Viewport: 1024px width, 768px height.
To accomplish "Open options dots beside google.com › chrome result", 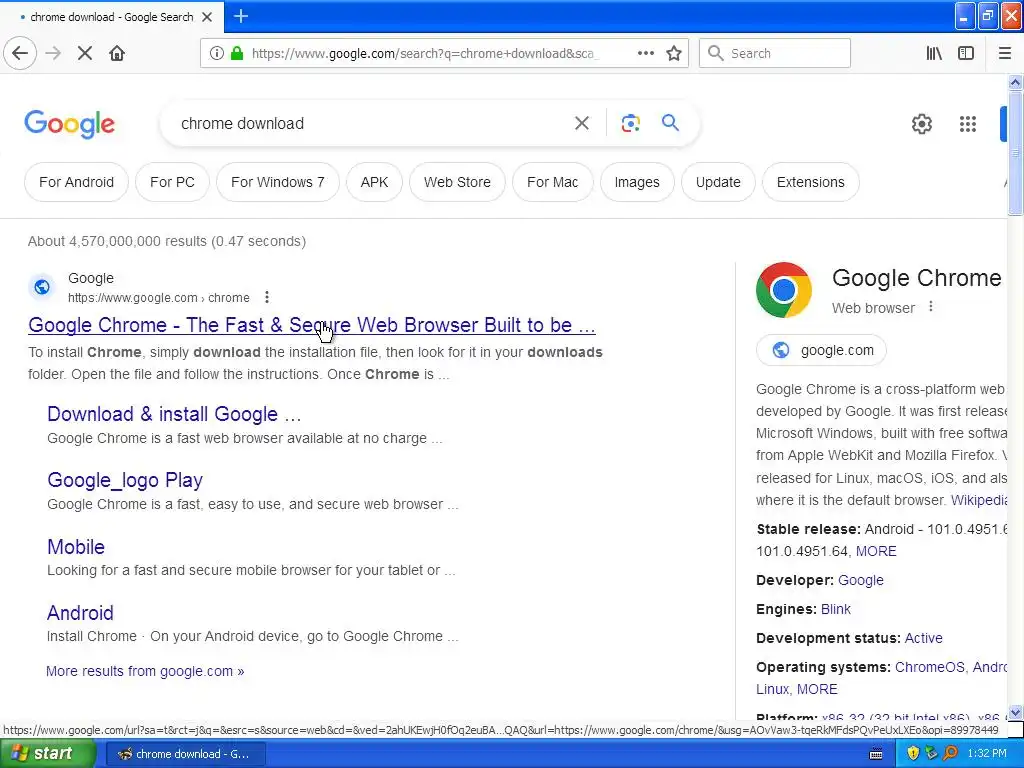I will pos(266,298).
